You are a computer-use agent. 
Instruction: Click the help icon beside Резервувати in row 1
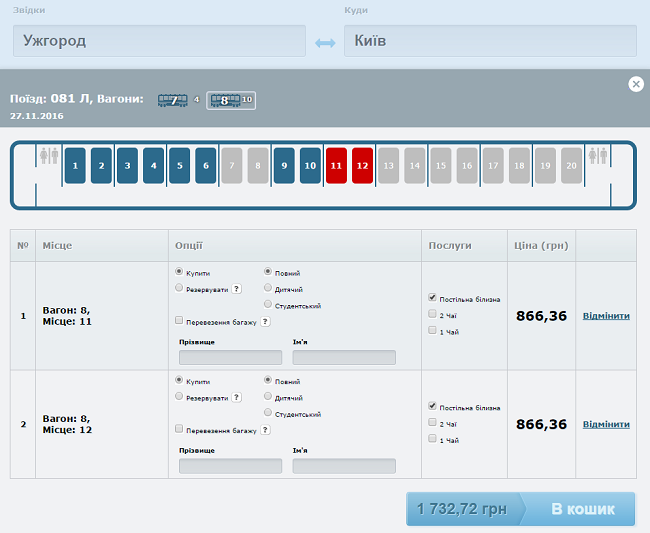point(236,288)
